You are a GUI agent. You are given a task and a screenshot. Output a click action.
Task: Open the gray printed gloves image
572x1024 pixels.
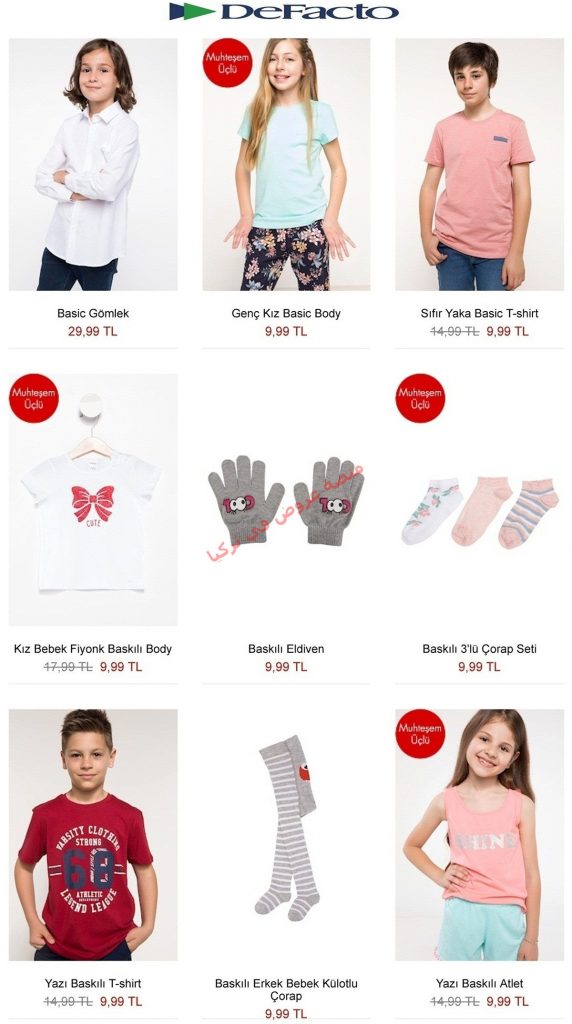(286, 500)
